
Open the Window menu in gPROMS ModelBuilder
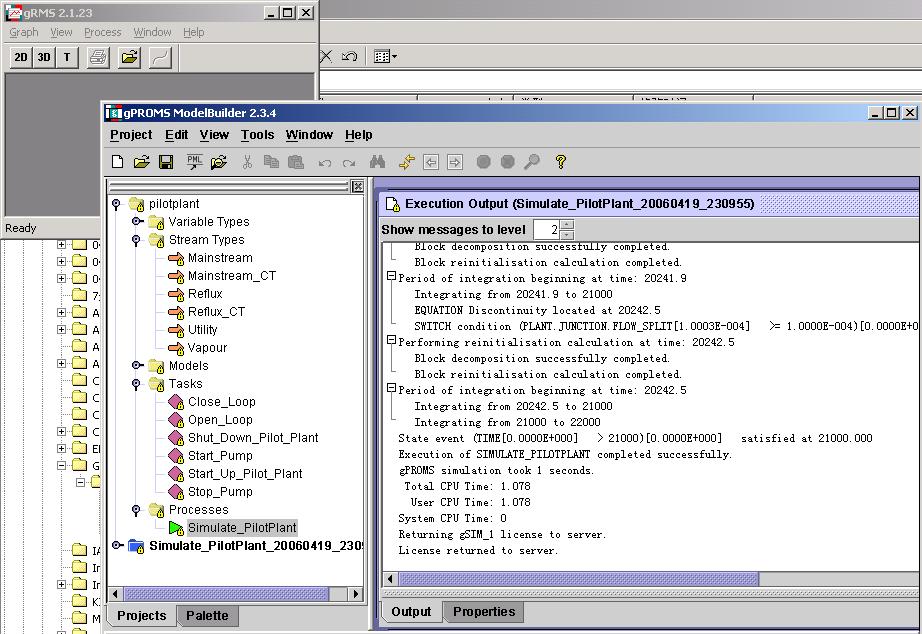coord(309,135)
